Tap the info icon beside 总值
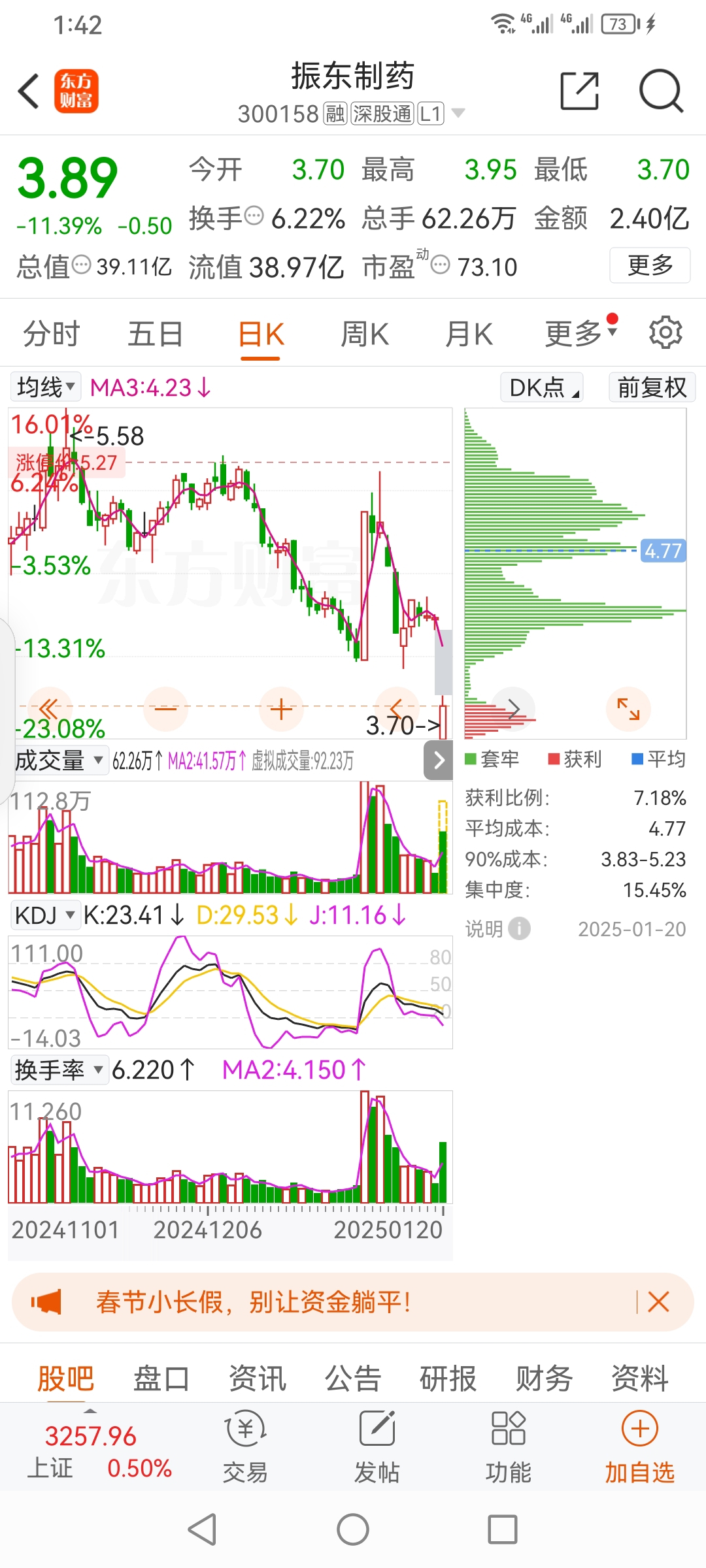706x1568 pixels. point(81,265)
